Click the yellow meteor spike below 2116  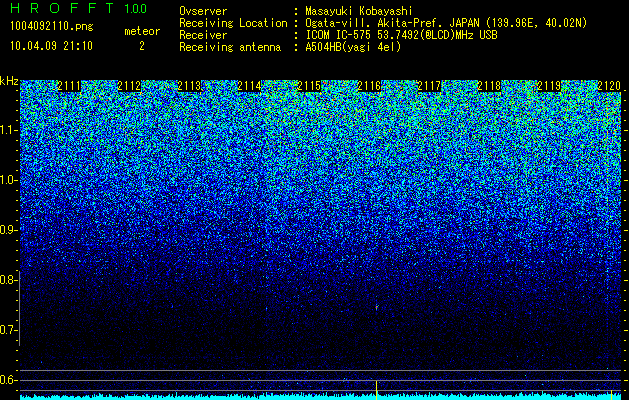(x=376, y=391)
